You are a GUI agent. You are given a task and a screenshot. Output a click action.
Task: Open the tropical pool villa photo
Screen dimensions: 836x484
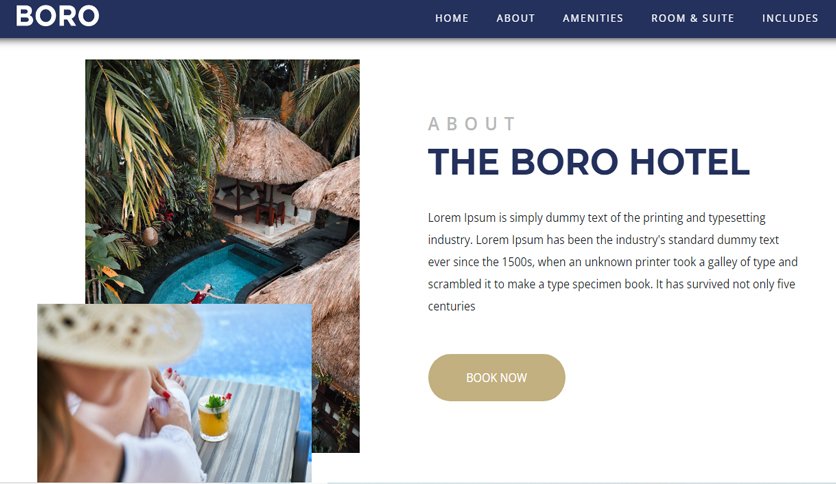[x=222, y=181]
